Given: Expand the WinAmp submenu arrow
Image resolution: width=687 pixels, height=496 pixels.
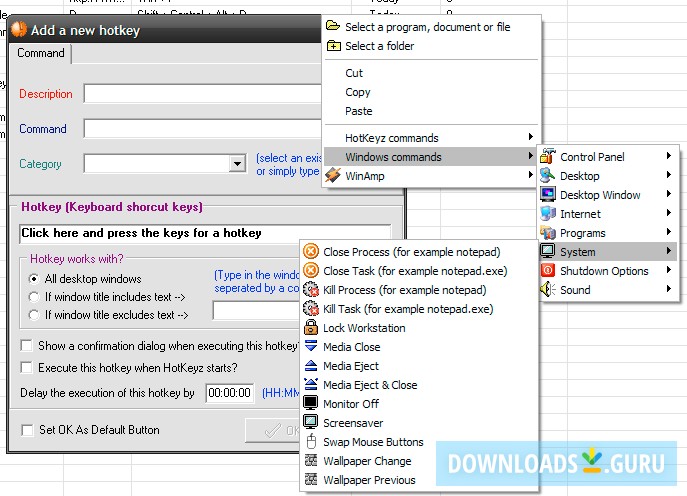Looking at the screenshot, I should point(531,175).
